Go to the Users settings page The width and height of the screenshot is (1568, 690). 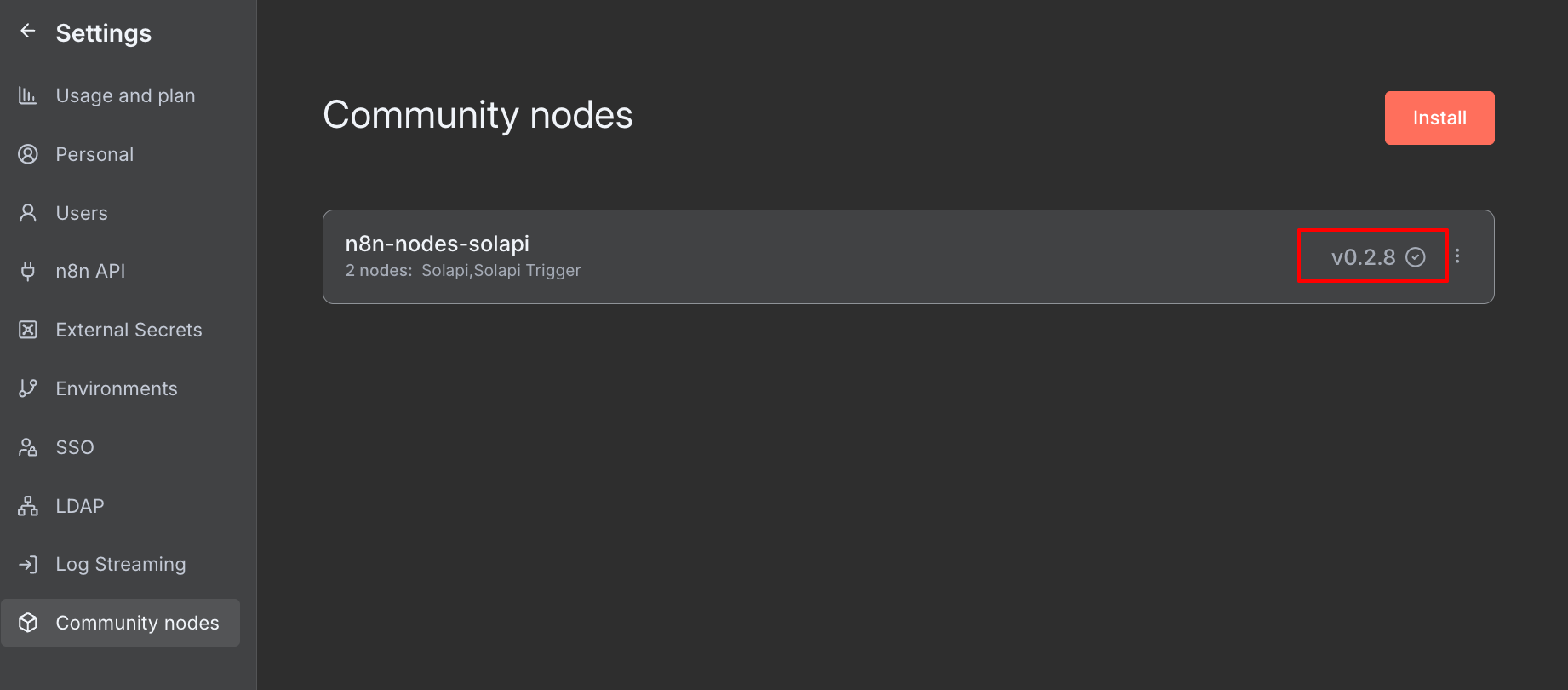(x=82, y=213)
